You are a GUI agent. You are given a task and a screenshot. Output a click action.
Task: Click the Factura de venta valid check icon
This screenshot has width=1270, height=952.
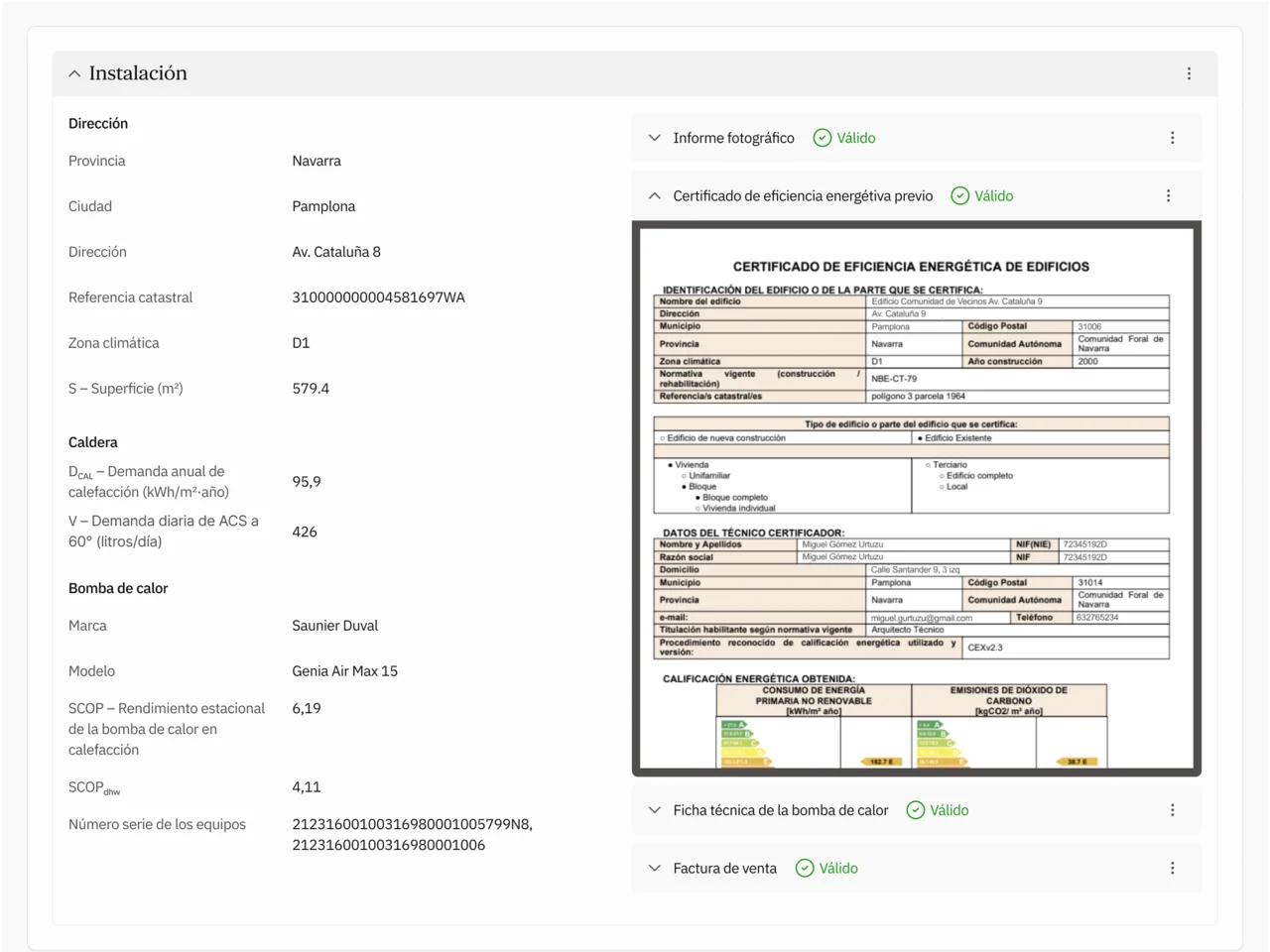click(805, 868)
